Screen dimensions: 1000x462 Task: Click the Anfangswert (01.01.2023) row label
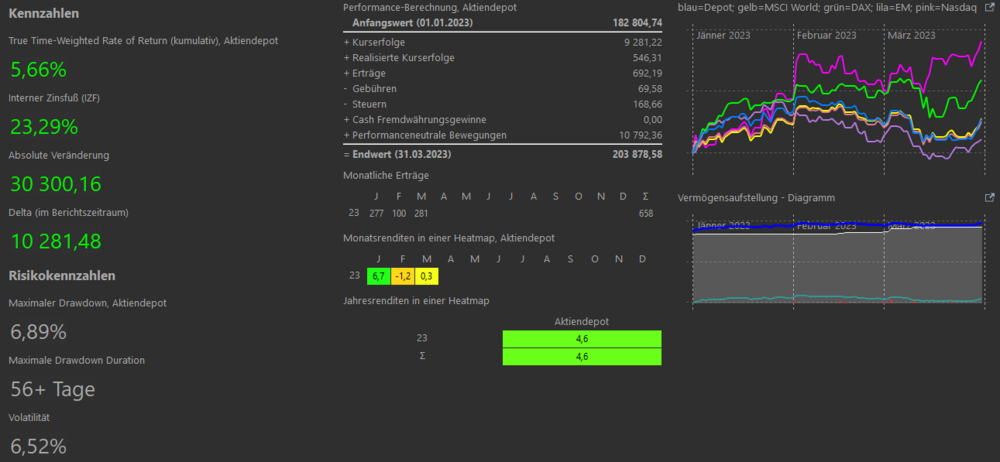coord(413,22)
